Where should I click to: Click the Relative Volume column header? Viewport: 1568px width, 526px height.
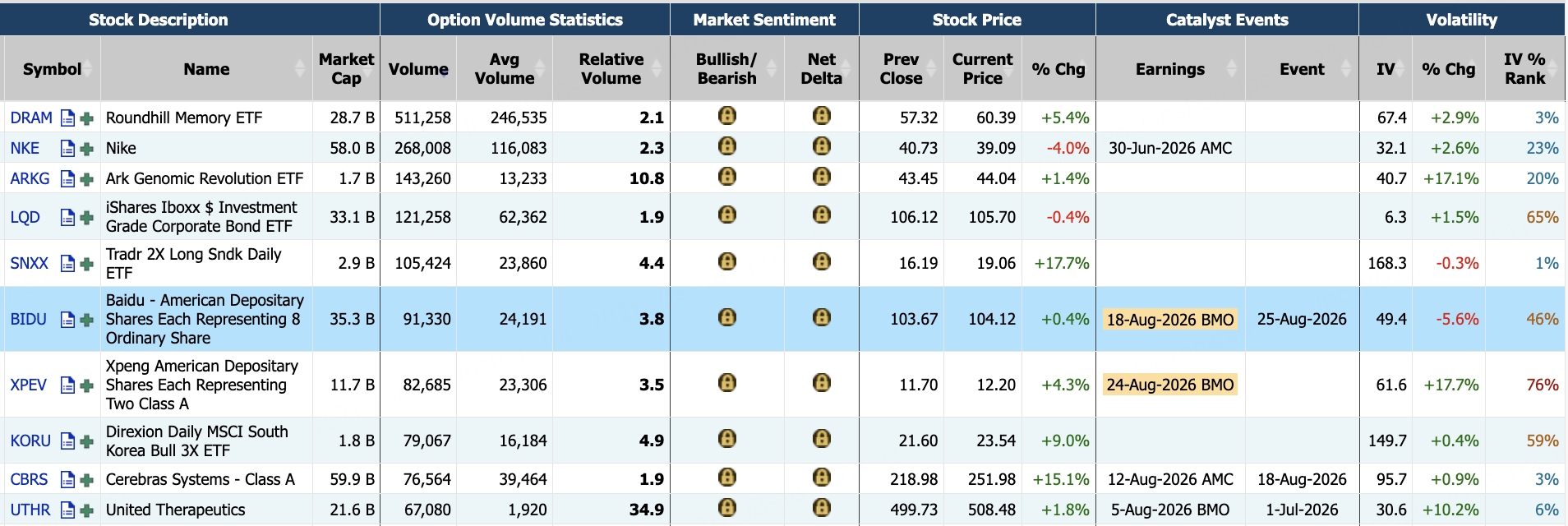[x=611, y=69]
